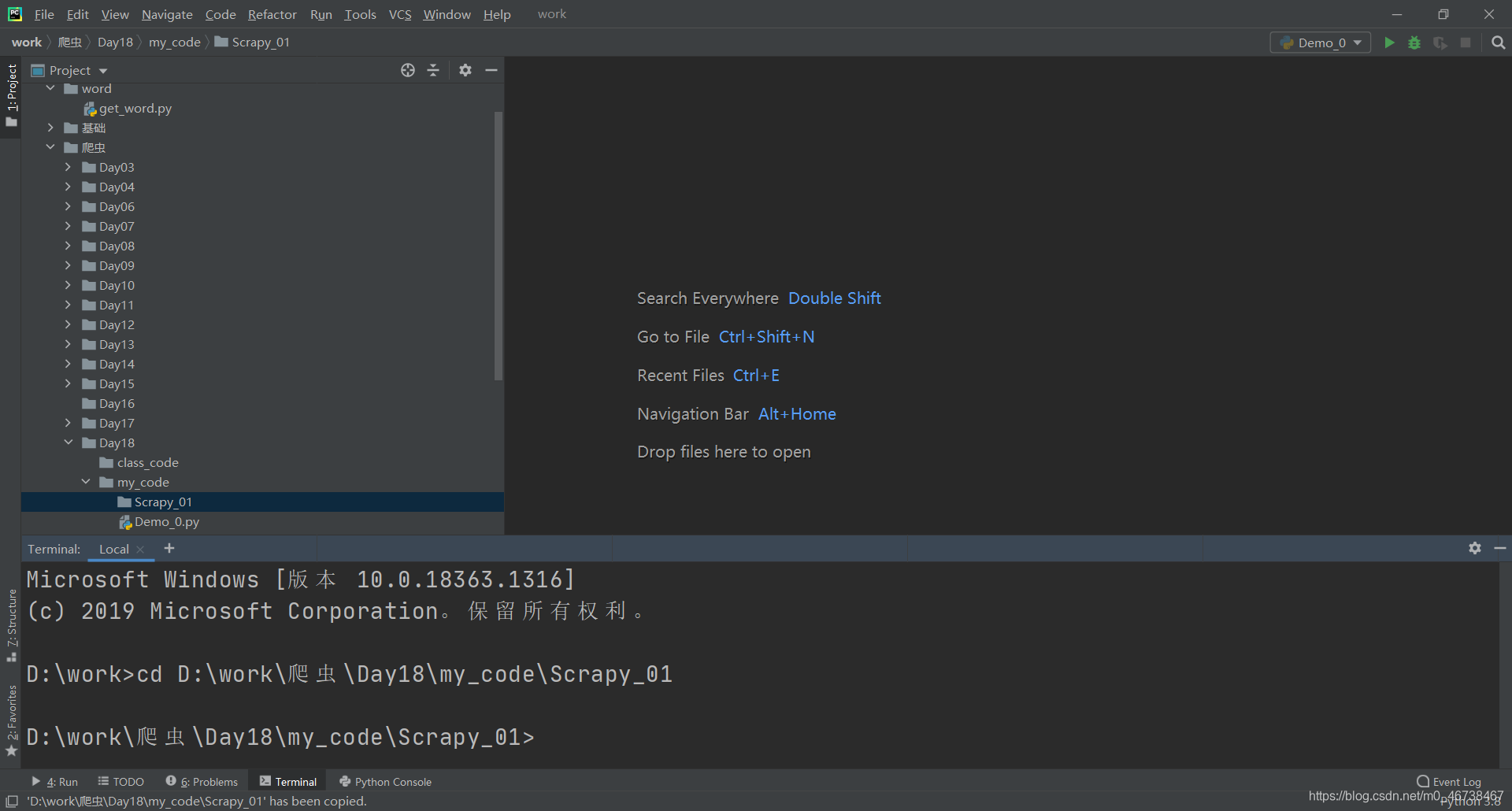Collapse the Day18 folder
Image resolution: width=1512 pixels, height=811 pixels.
(69, 443)
